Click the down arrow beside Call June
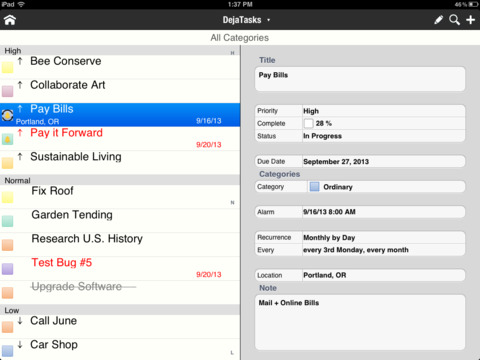The image size is (480, 360). pos(20,321)
